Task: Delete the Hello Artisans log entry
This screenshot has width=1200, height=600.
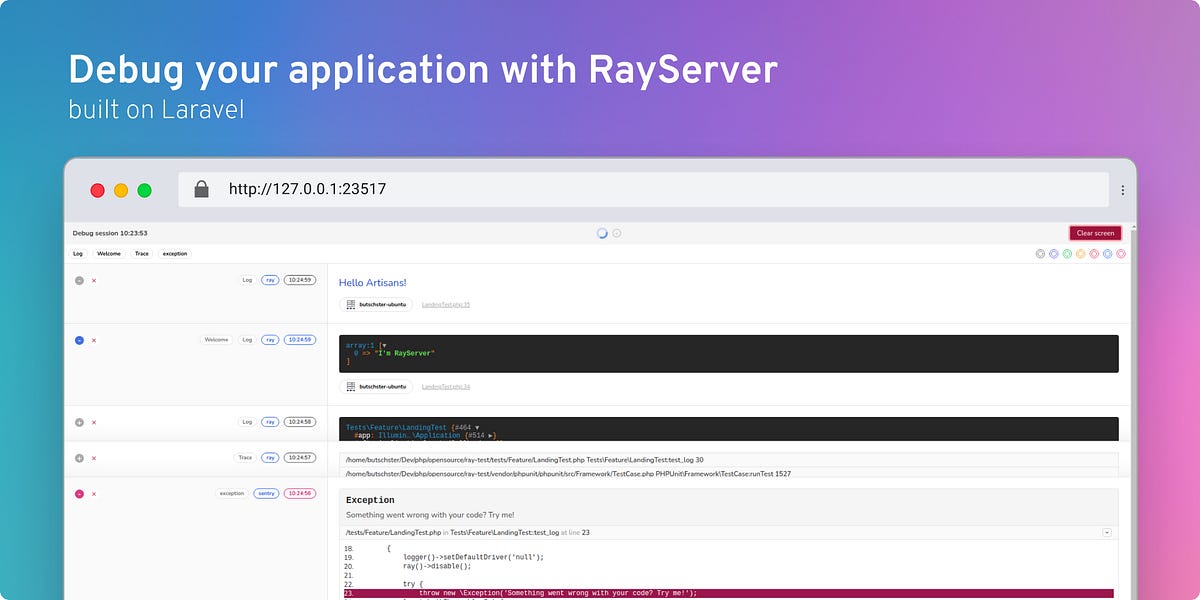Action: [x=94, y=281]
